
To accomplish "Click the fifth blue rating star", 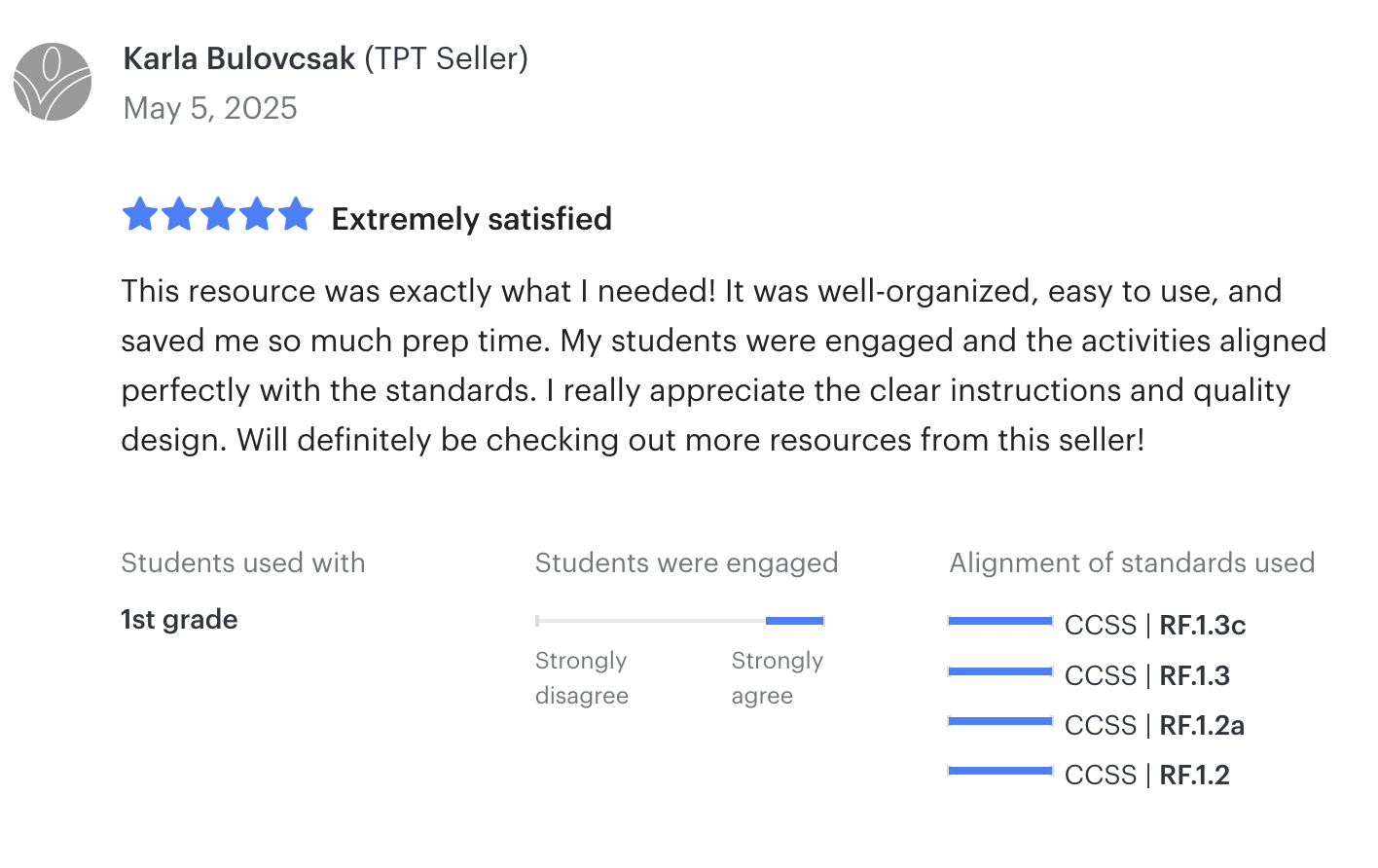I will [x=296, y=214].
